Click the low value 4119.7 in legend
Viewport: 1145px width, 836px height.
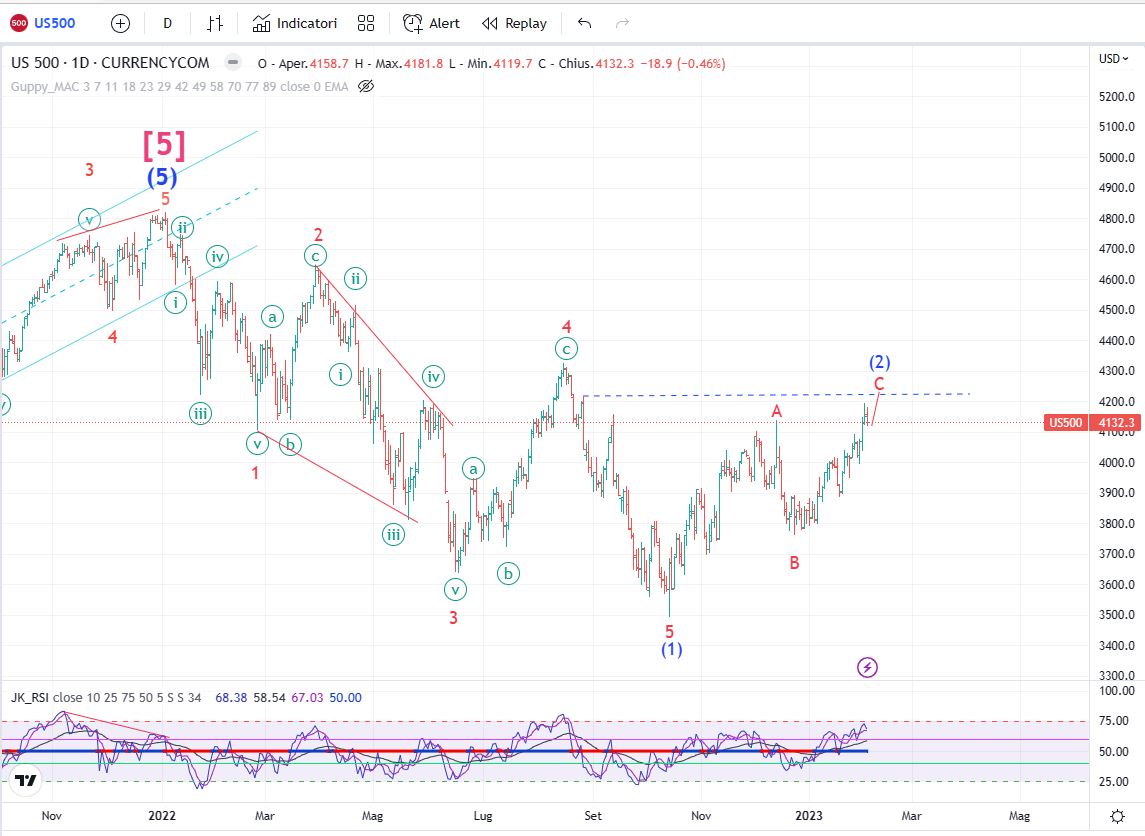(513, 64)
